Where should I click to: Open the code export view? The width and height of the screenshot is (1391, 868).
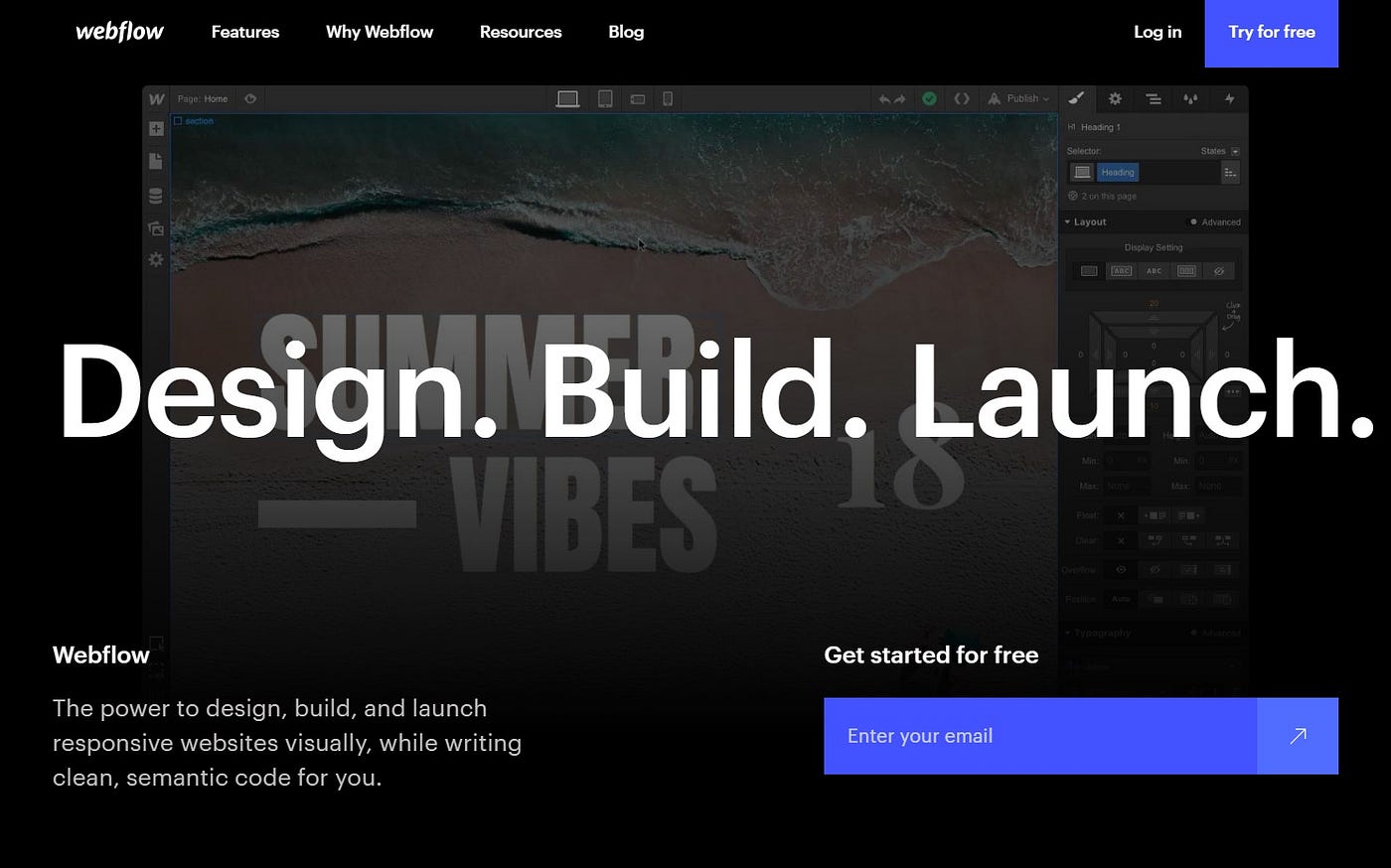click(961, 98)
